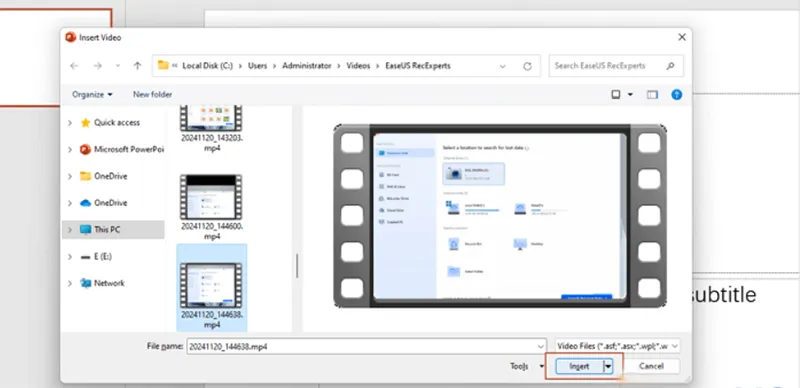This screenshot has height=388, width=800.
Task: Change the file view layout icon
Action: [616, 94]
